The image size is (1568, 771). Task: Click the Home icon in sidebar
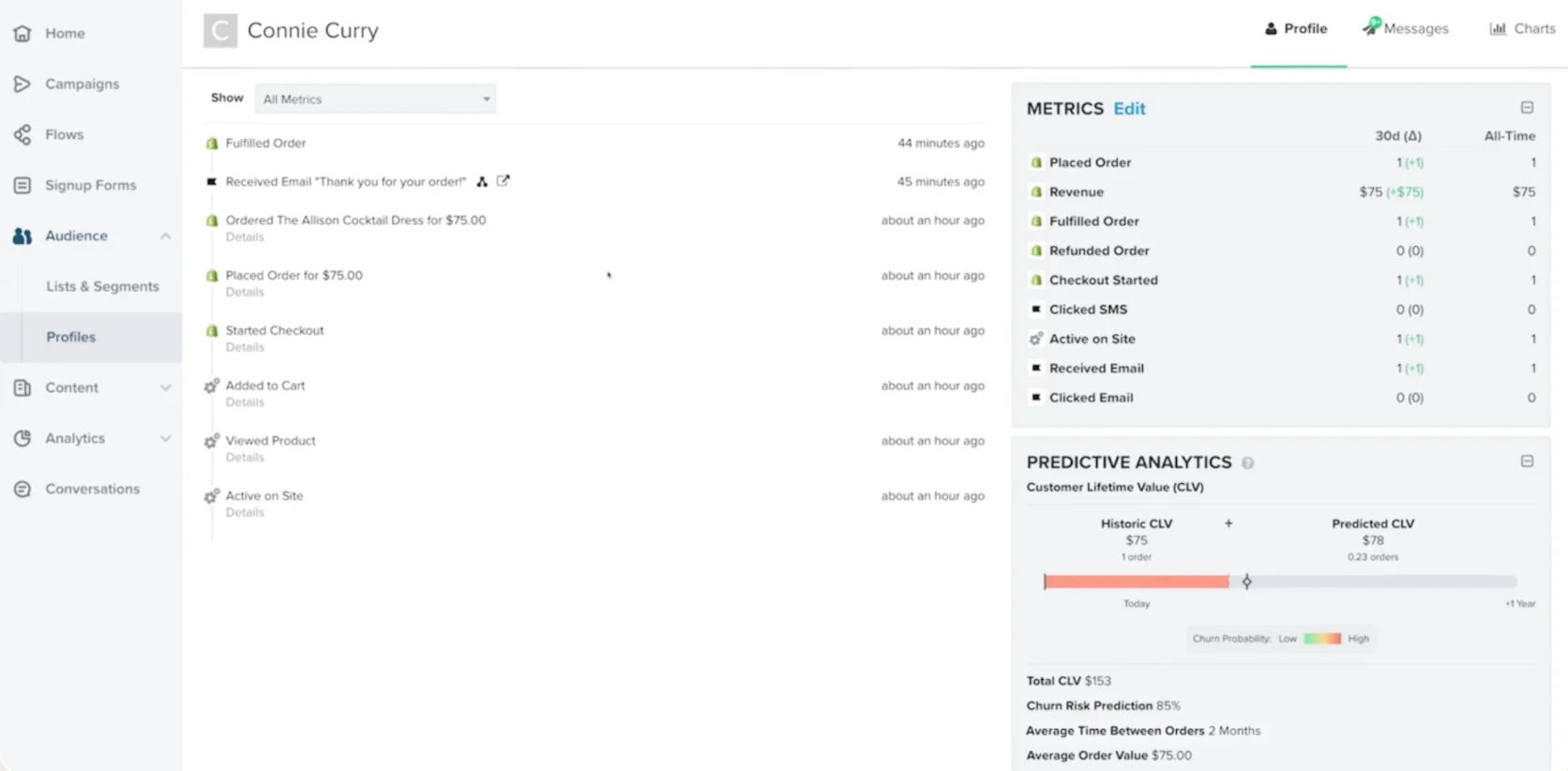click(23, 34)
